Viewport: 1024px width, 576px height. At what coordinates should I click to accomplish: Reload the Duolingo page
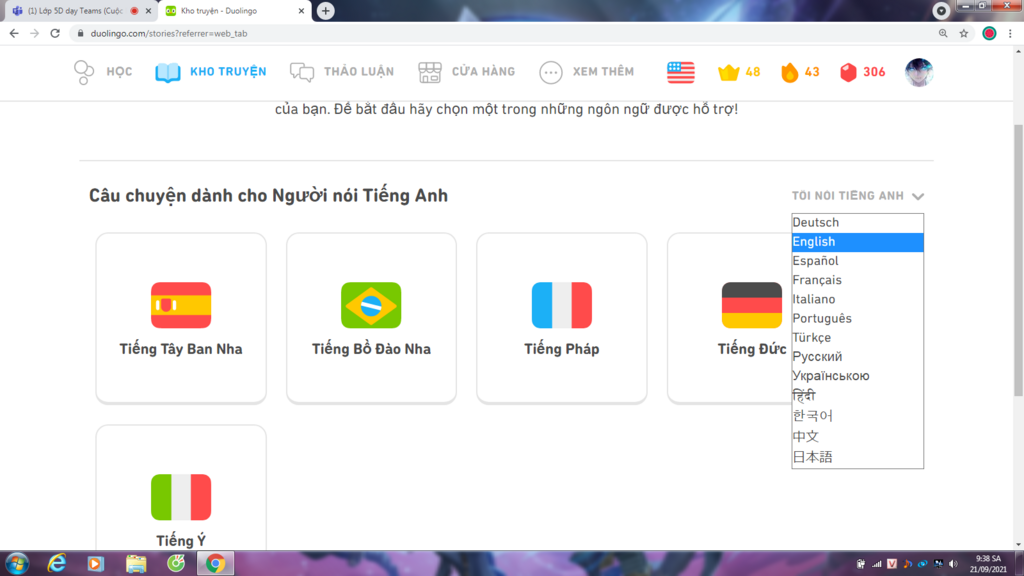(56, 33)
